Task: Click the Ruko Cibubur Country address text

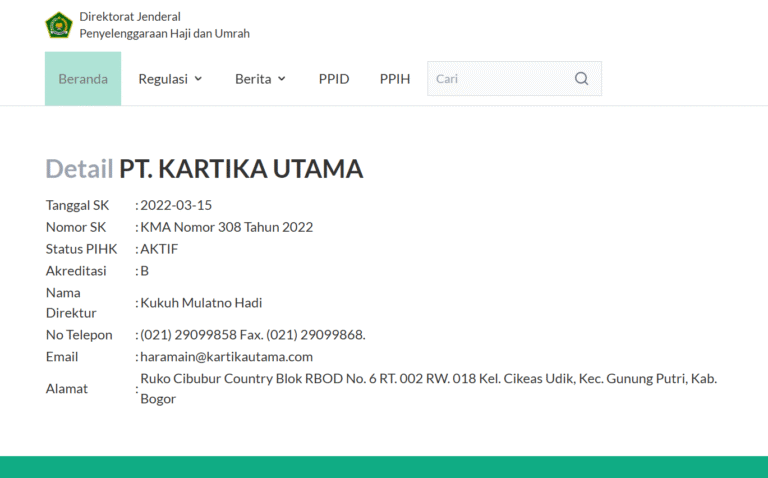Action: pos(428,379)
